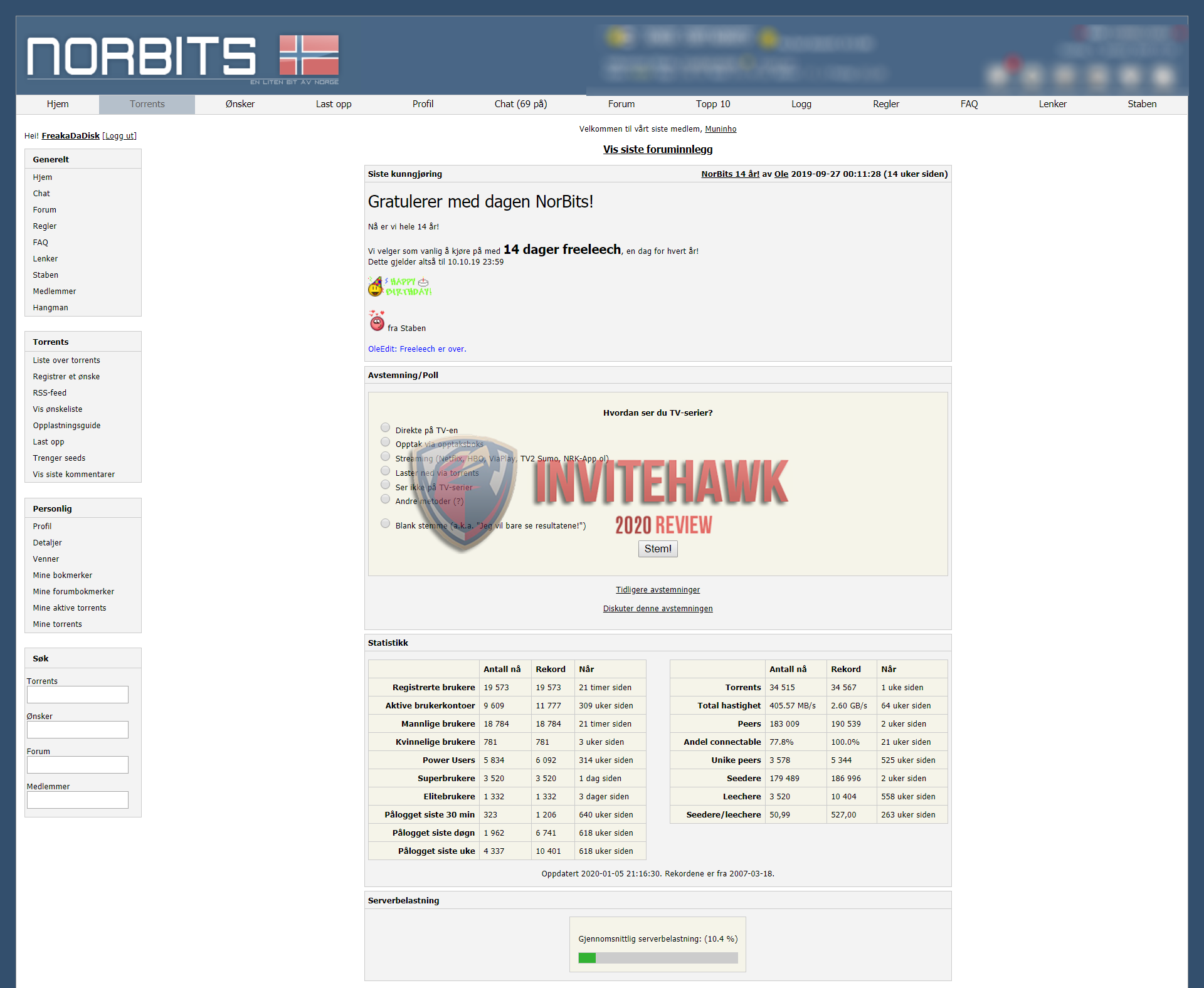Focus the Medlemmer search field
Viewport: 1204px width, 988px height.
(x=78, y=800)
